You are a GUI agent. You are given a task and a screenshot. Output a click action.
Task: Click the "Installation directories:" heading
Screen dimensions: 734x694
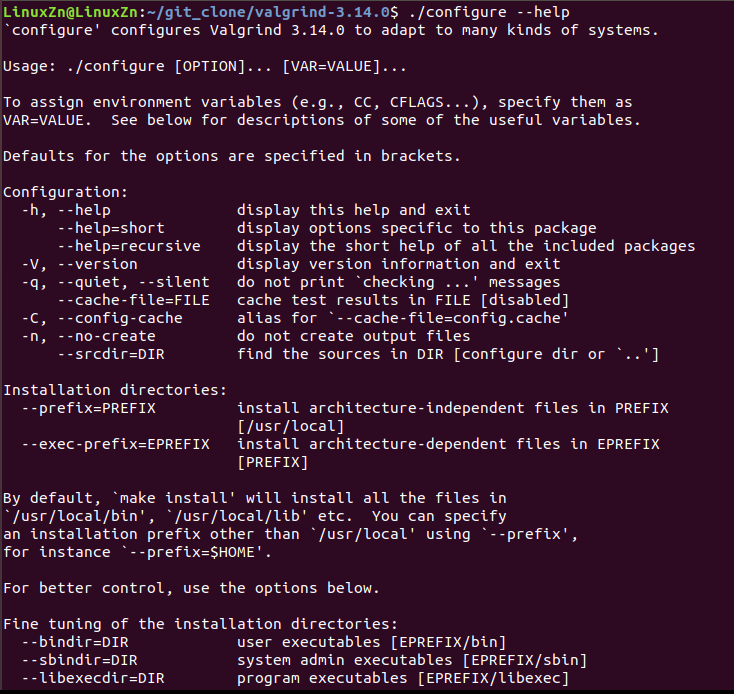115,390
